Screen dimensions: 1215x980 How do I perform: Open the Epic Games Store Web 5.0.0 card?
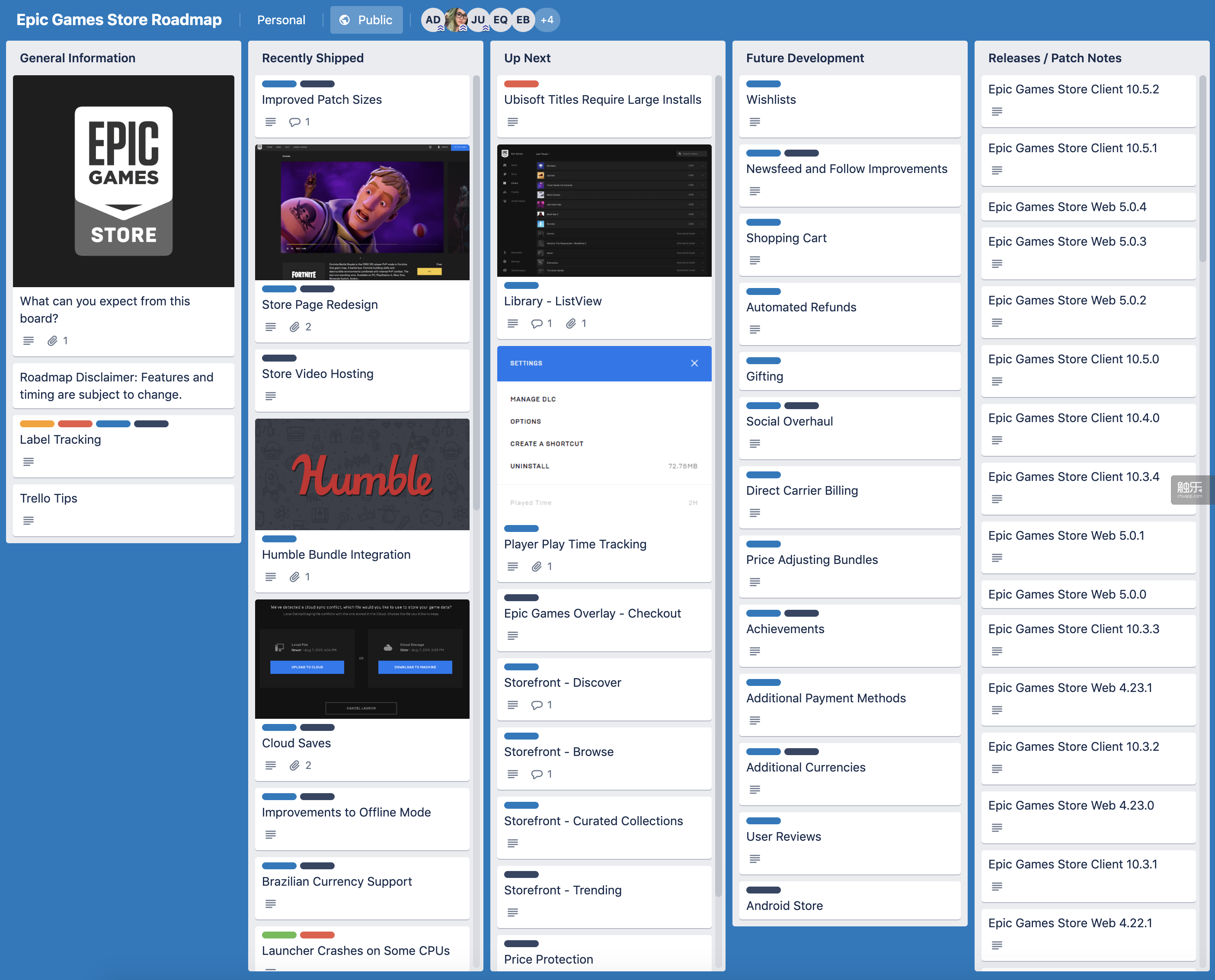tap(1089, 594)
